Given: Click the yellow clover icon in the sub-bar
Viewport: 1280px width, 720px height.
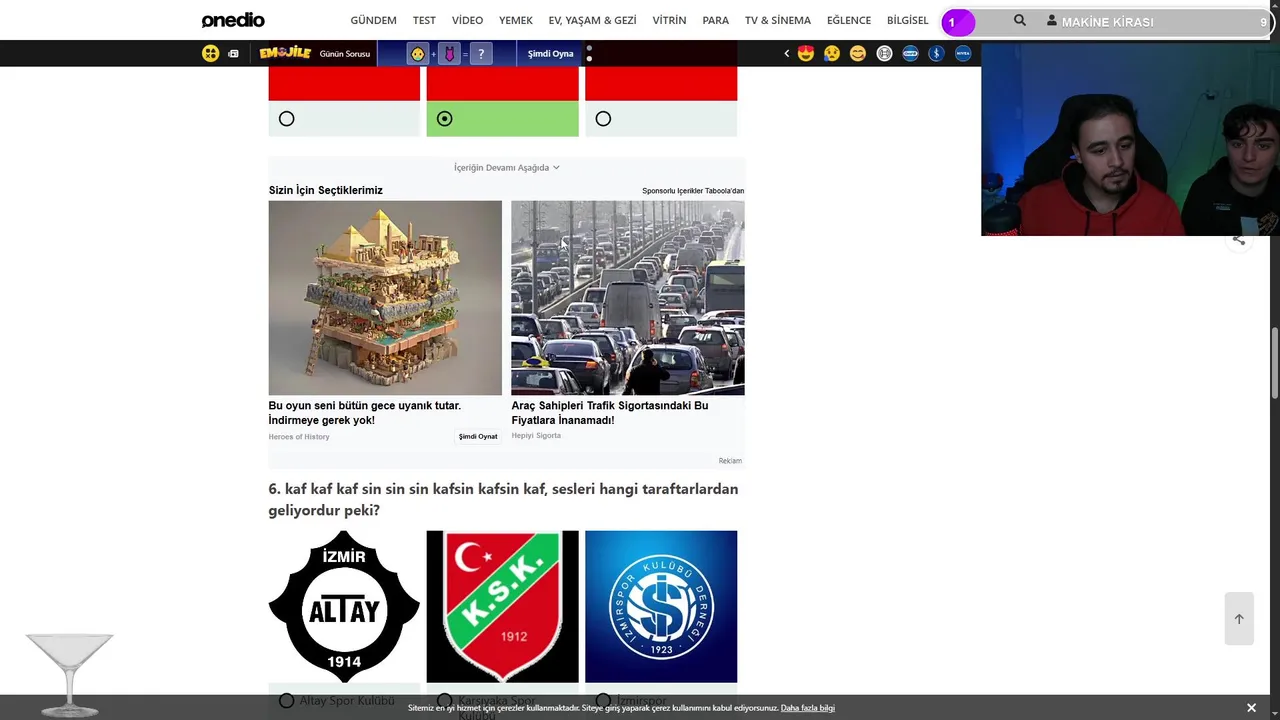Looking at the screenshot, I should pos(210,53).
